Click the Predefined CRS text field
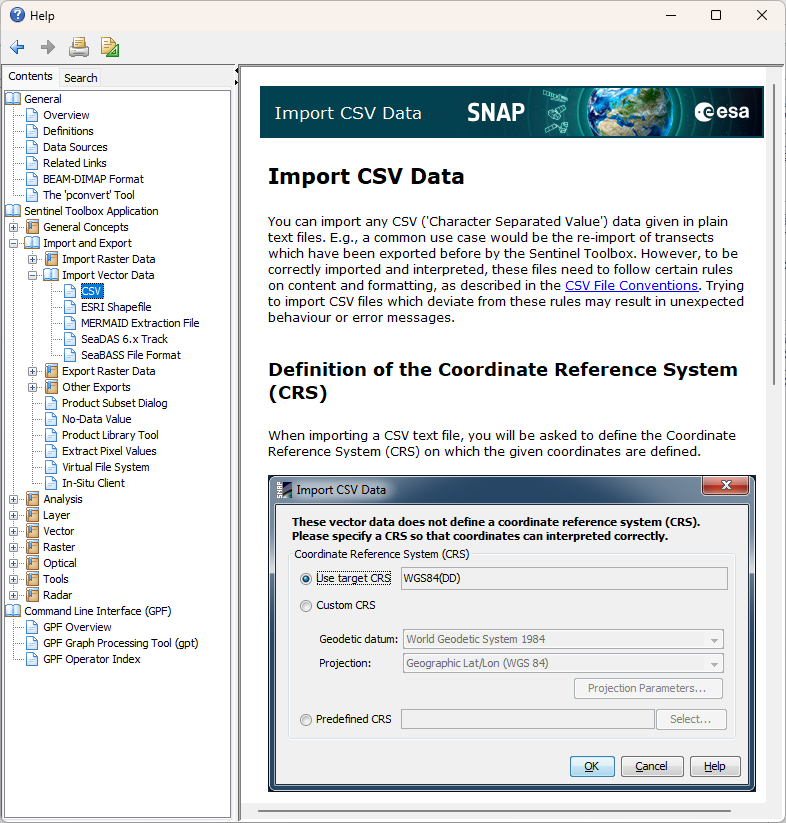The width and height of the screenshot is (786, 823). point(528,719)
